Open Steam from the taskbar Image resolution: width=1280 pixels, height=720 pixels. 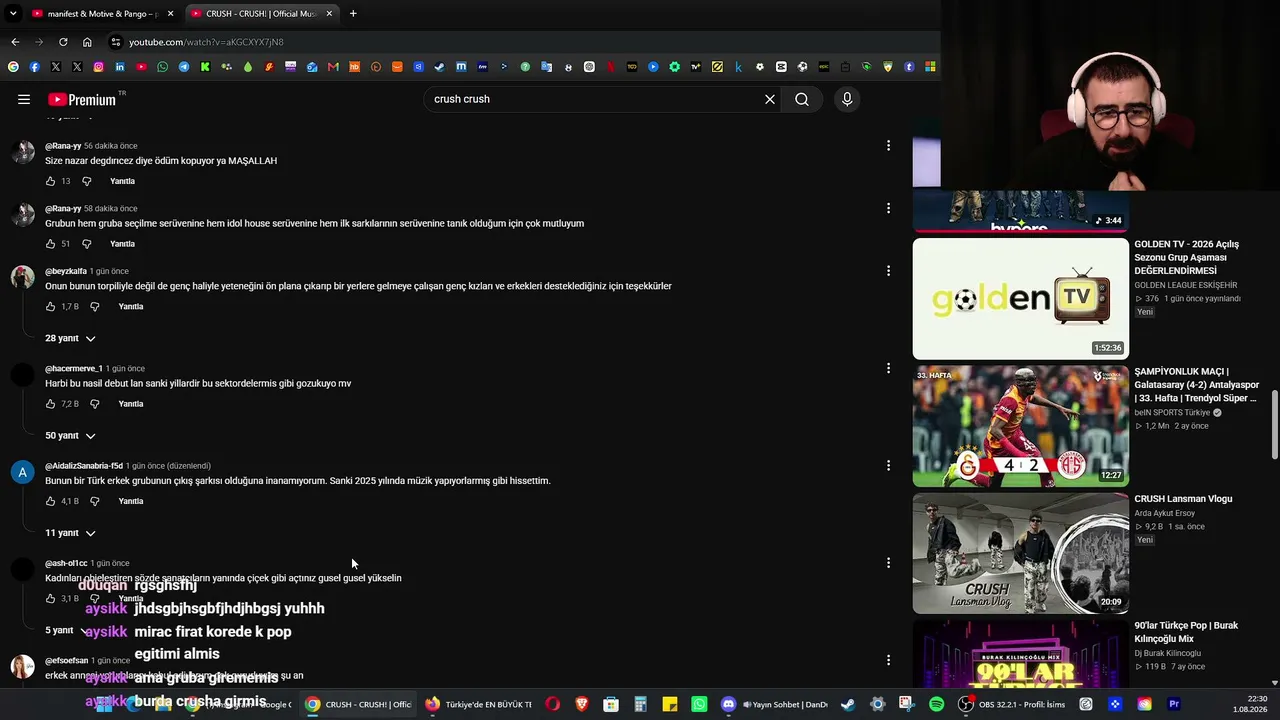coord(848,704)
